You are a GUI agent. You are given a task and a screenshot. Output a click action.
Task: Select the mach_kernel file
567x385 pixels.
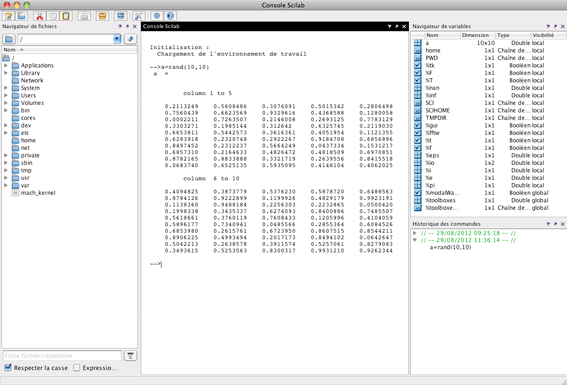pyautogui.click(x=38, y=193)
